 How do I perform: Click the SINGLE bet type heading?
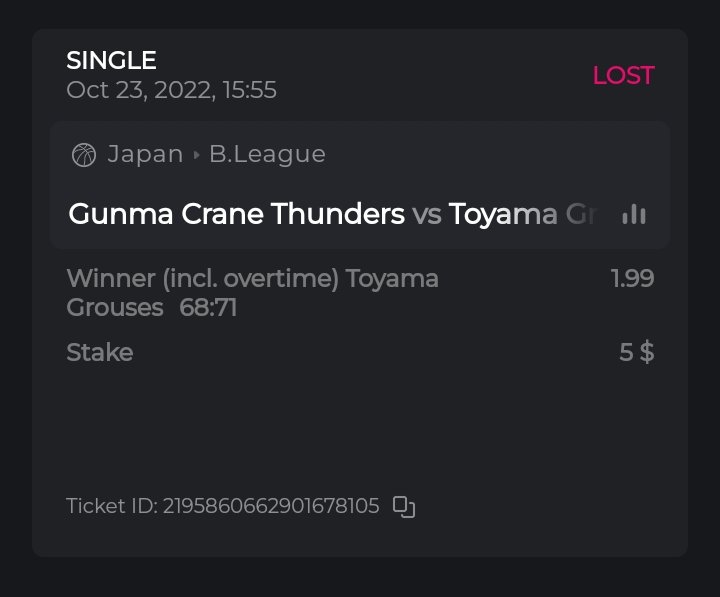click(x=111, y=61)
